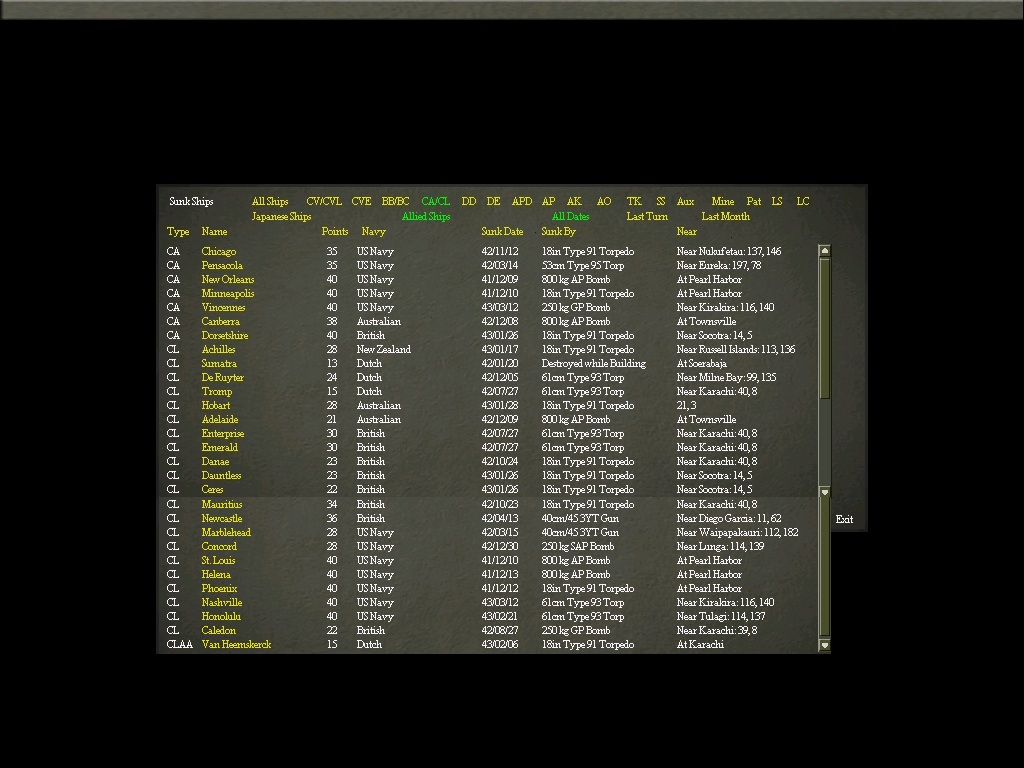Select ship Achilles
This screenshot has height=768, width=1024.
(218, 349)
